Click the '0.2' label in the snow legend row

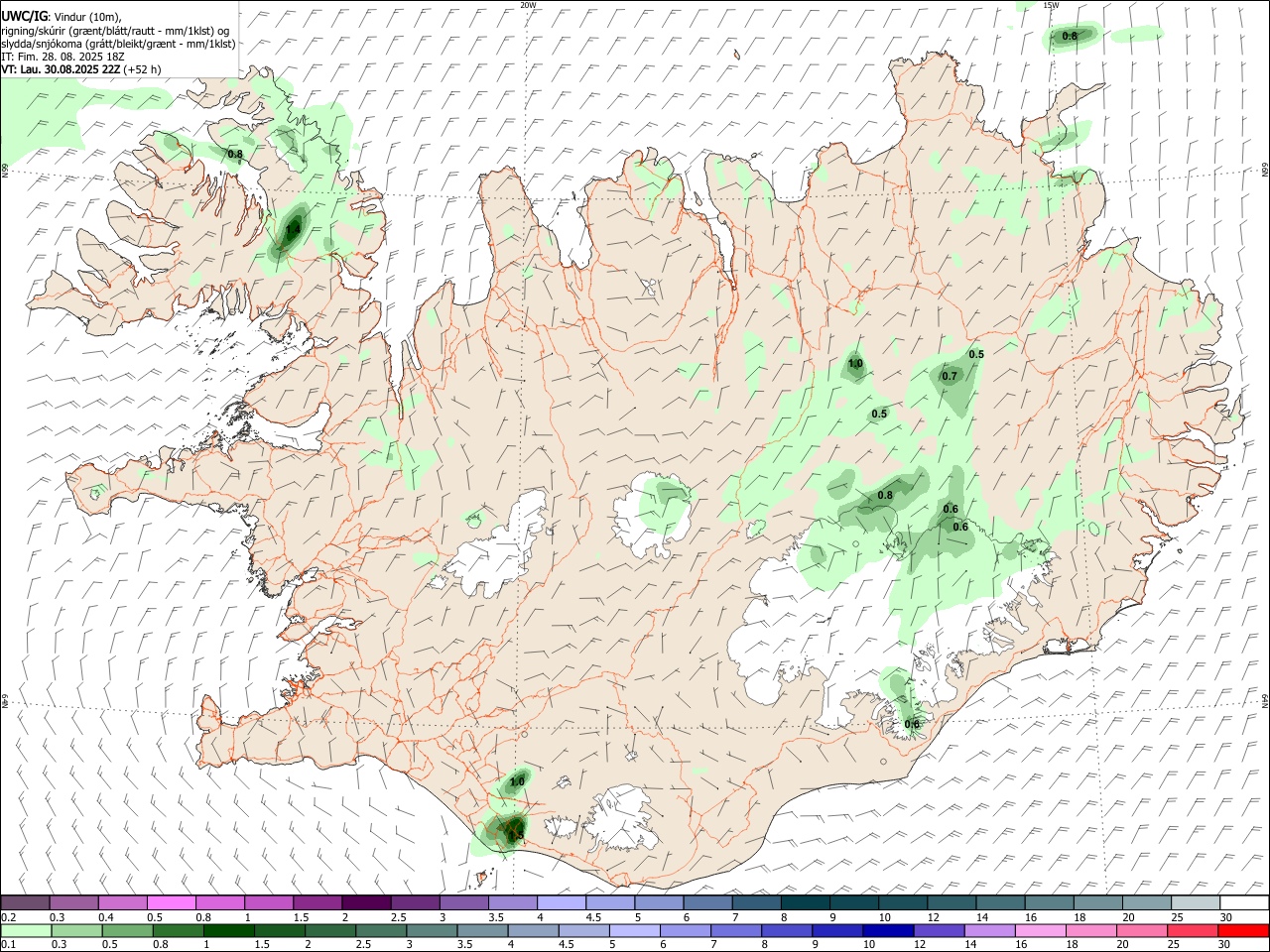9,917
